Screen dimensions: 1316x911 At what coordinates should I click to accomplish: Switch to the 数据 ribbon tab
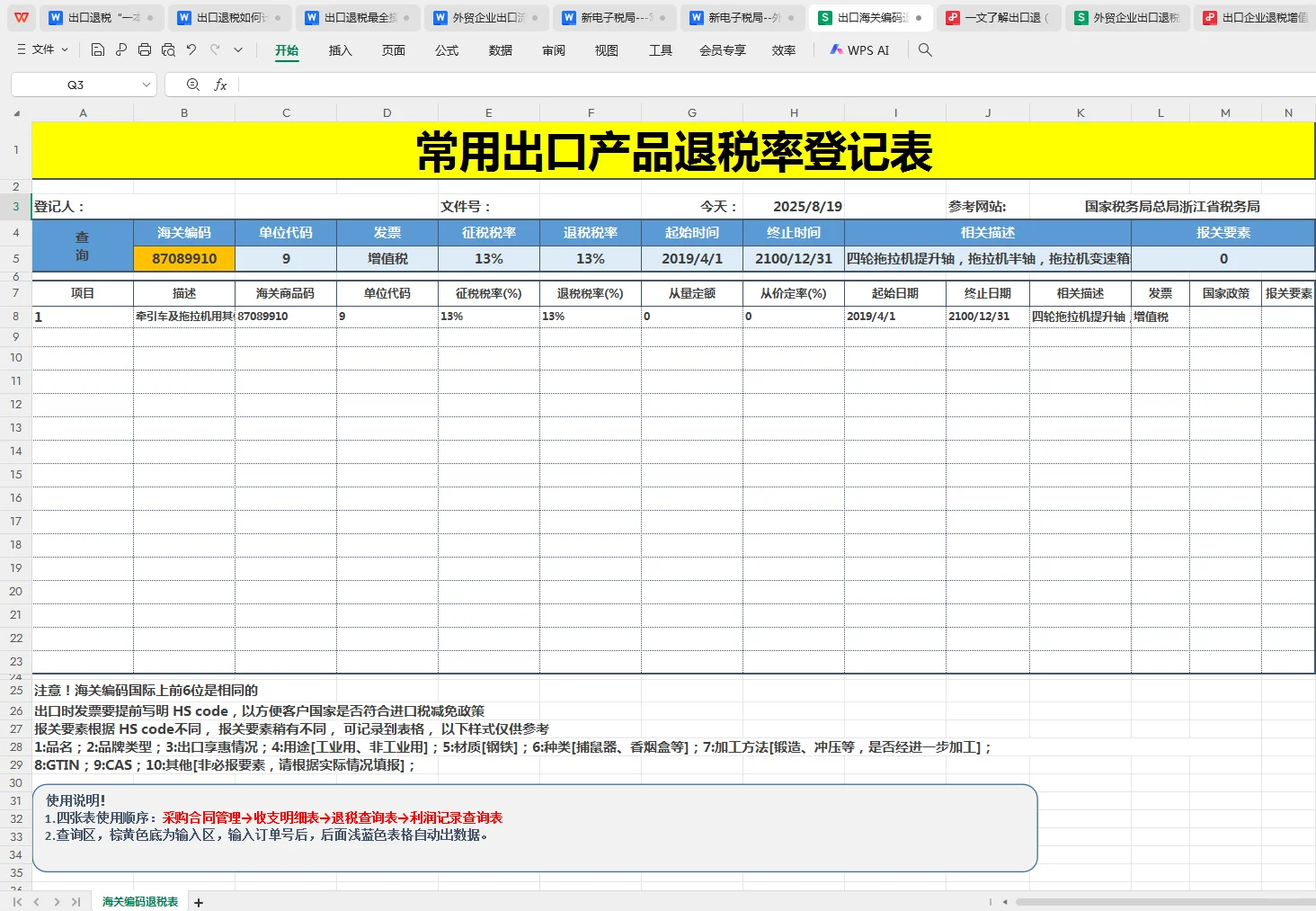[x=500, y=51]
